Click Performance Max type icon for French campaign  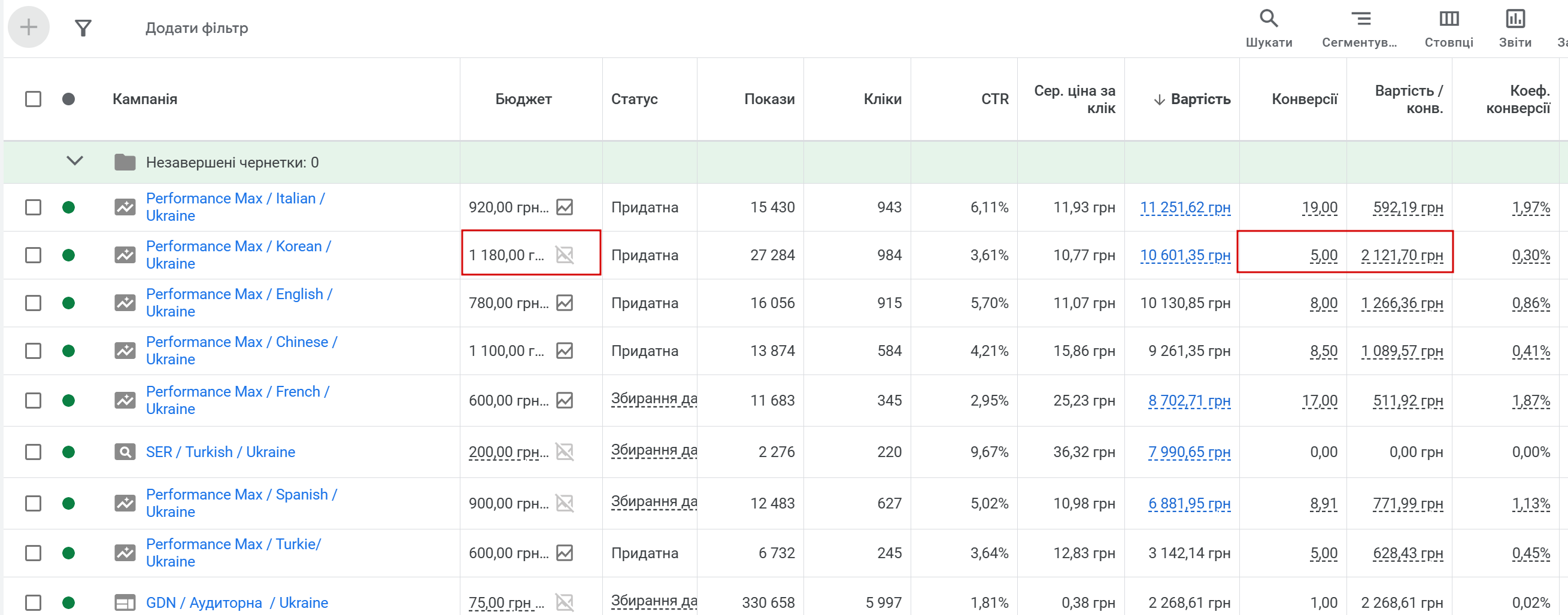[125, 400]
